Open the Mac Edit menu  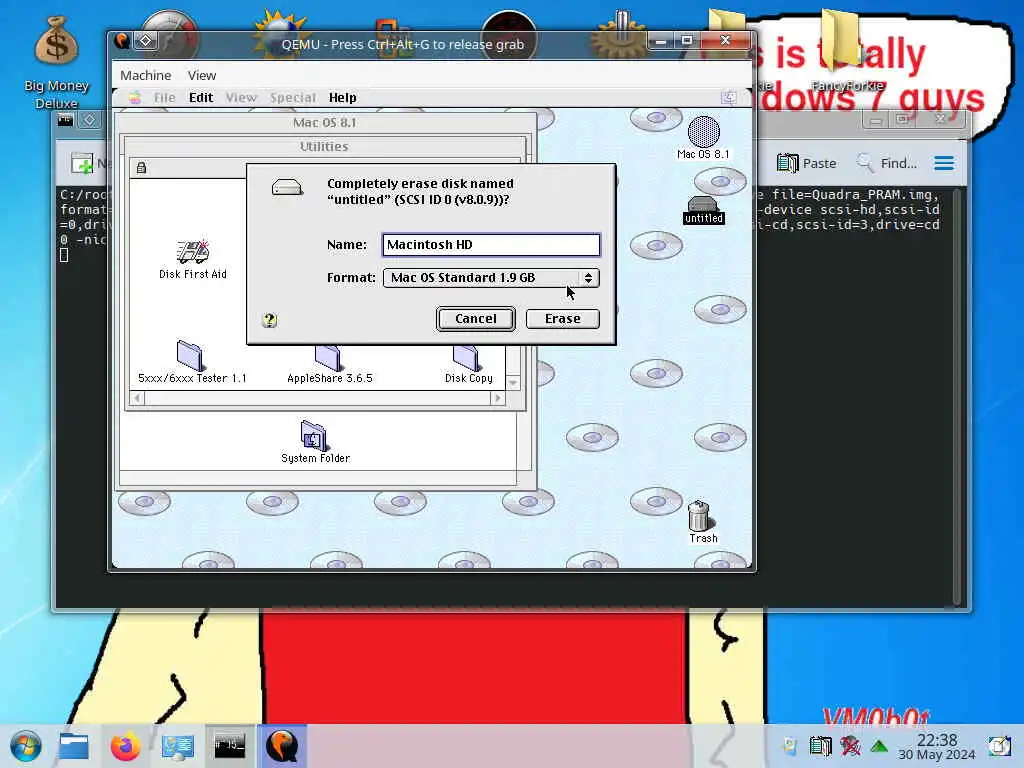pos(201,98)
